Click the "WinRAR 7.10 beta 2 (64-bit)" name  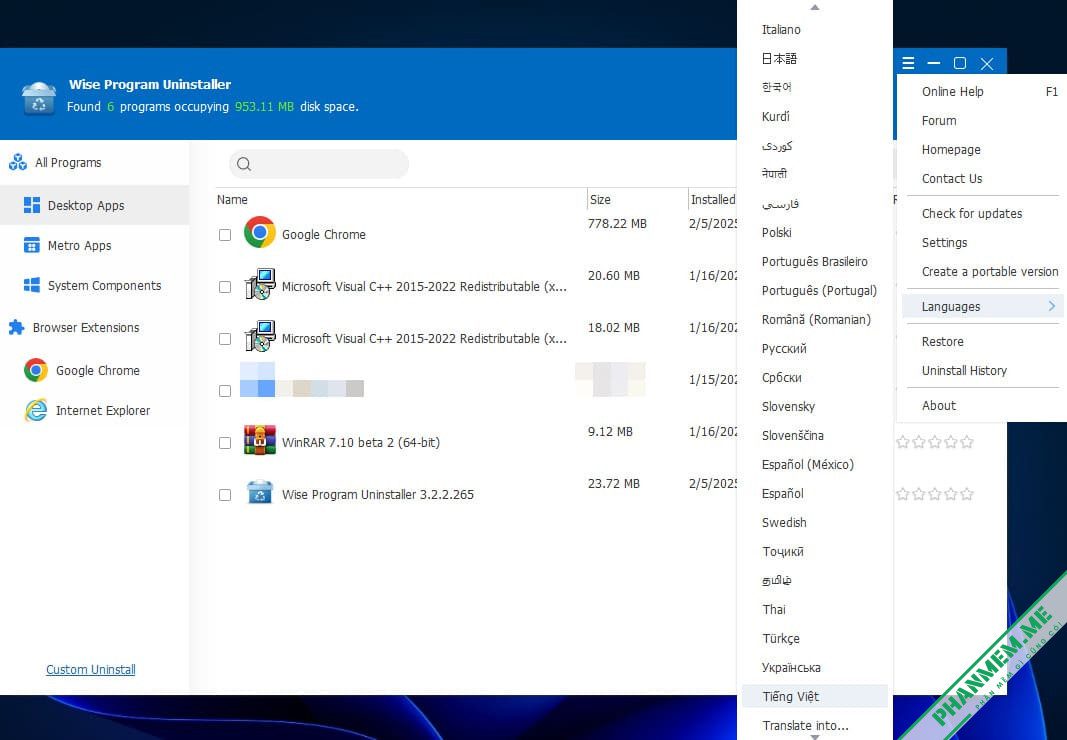pyautogui.click(x=361, y=443)
